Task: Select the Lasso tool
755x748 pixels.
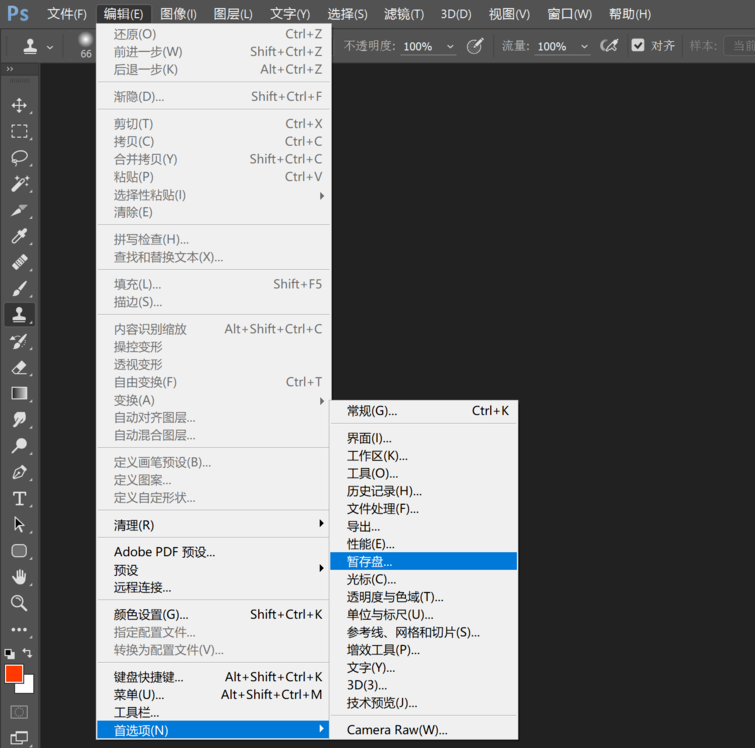Action: click(x=19, y=158)
